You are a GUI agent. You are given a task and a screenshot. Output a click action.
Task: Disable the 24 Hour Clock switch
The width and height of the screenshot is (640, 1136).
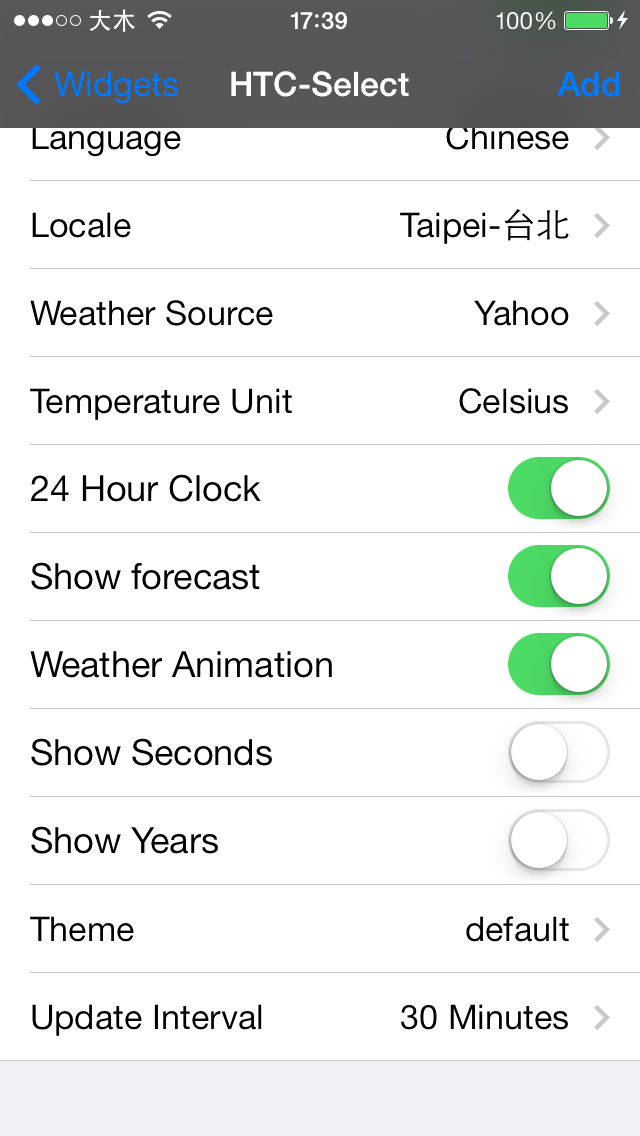pyautogui.click(x=558, y=489)
